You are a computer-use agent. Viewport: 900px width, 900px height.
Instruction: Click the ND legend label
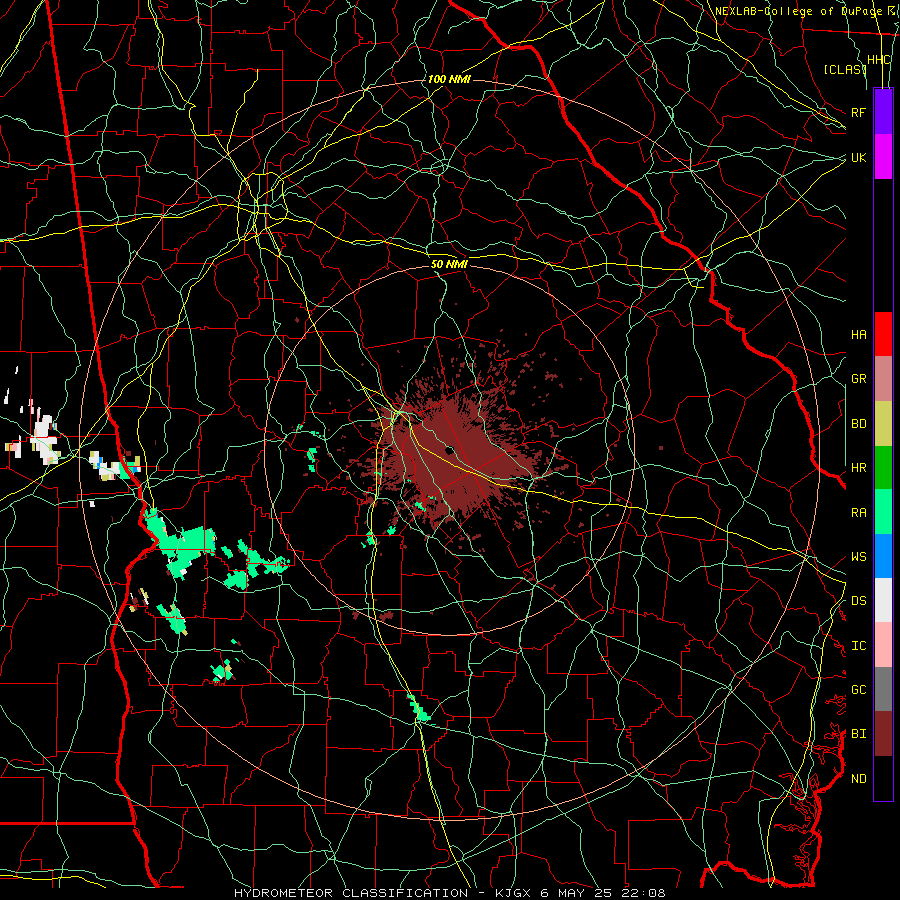pyautogui.click(x=858, y=779)
